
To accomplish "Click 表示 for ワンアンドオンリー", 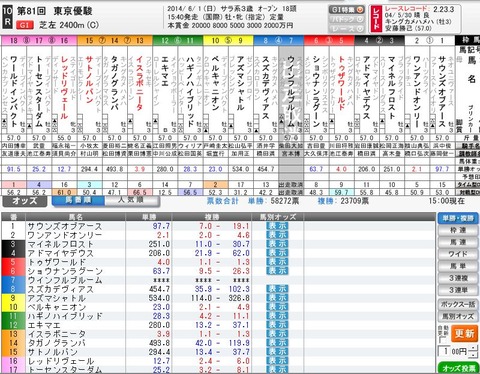I will [277, 235].
